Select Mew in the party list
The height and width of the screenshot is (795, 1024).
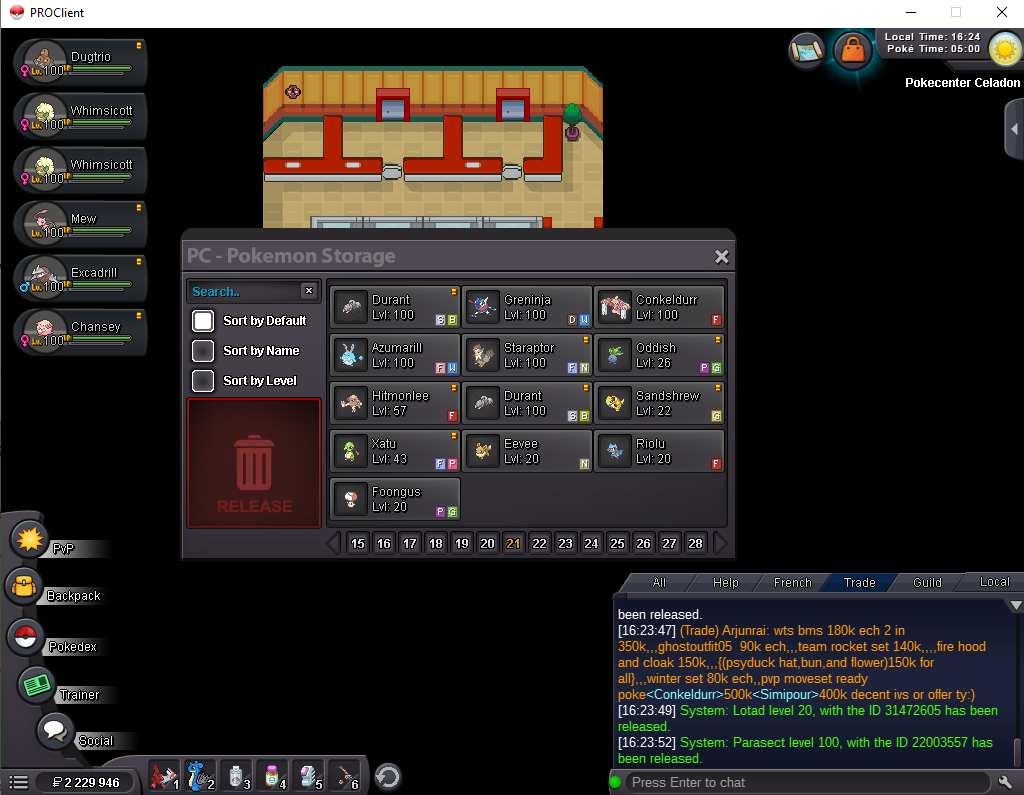80,225
